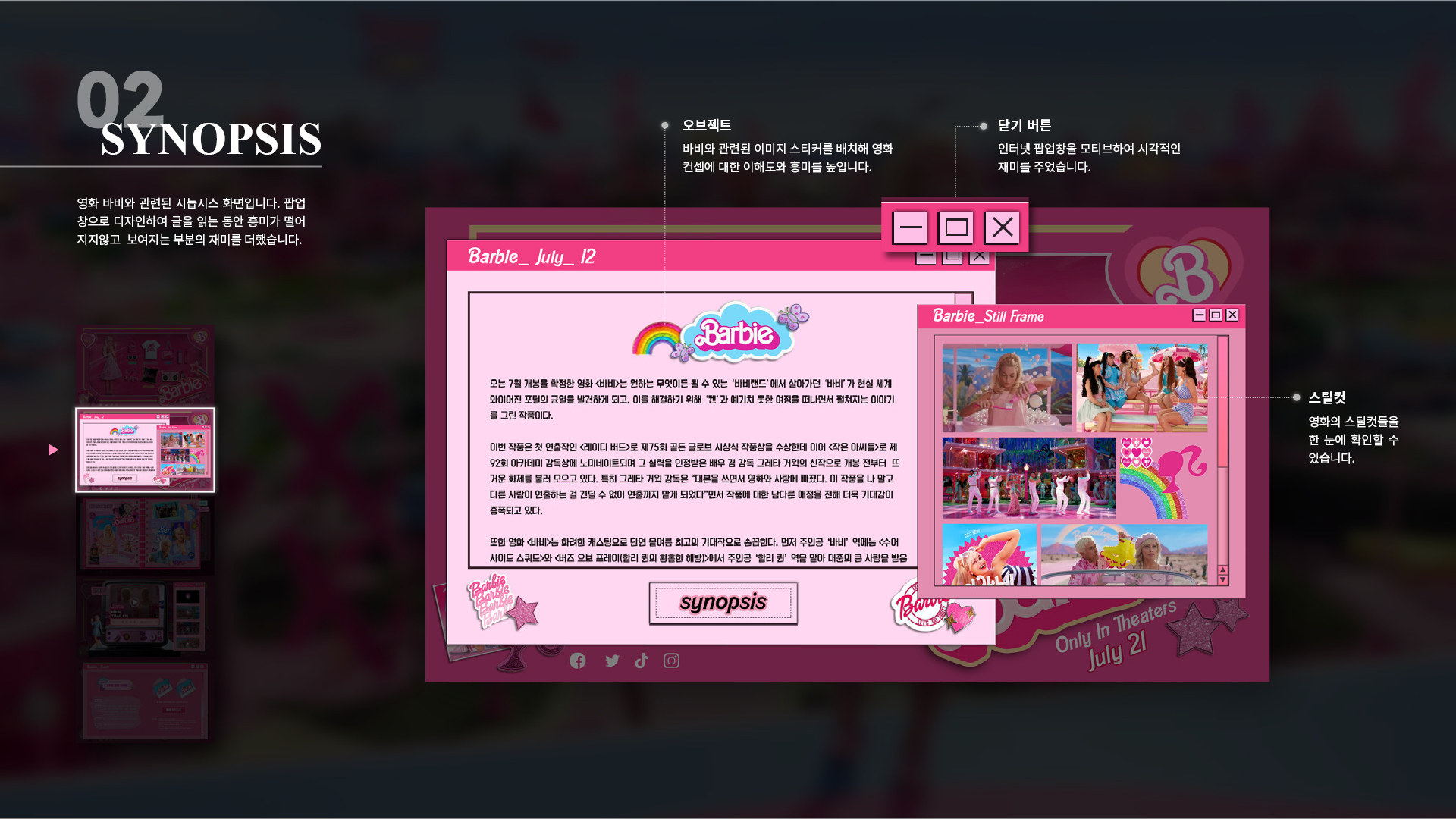1456x819 pixels.
Task: Click the paragraph starting 또한 영화 <바비>는
Action: [698, 550]
